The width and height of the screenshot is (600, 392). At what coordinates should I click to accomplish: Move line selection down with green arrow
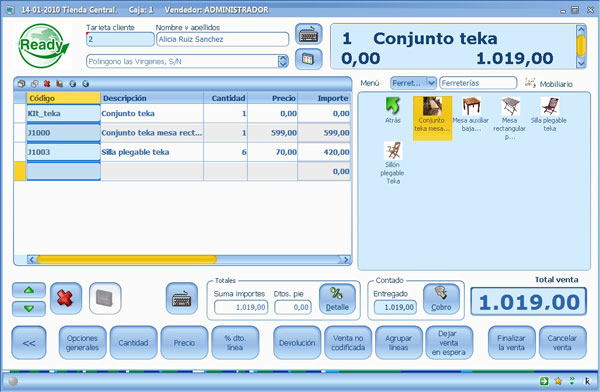click(x=29, y=309)
